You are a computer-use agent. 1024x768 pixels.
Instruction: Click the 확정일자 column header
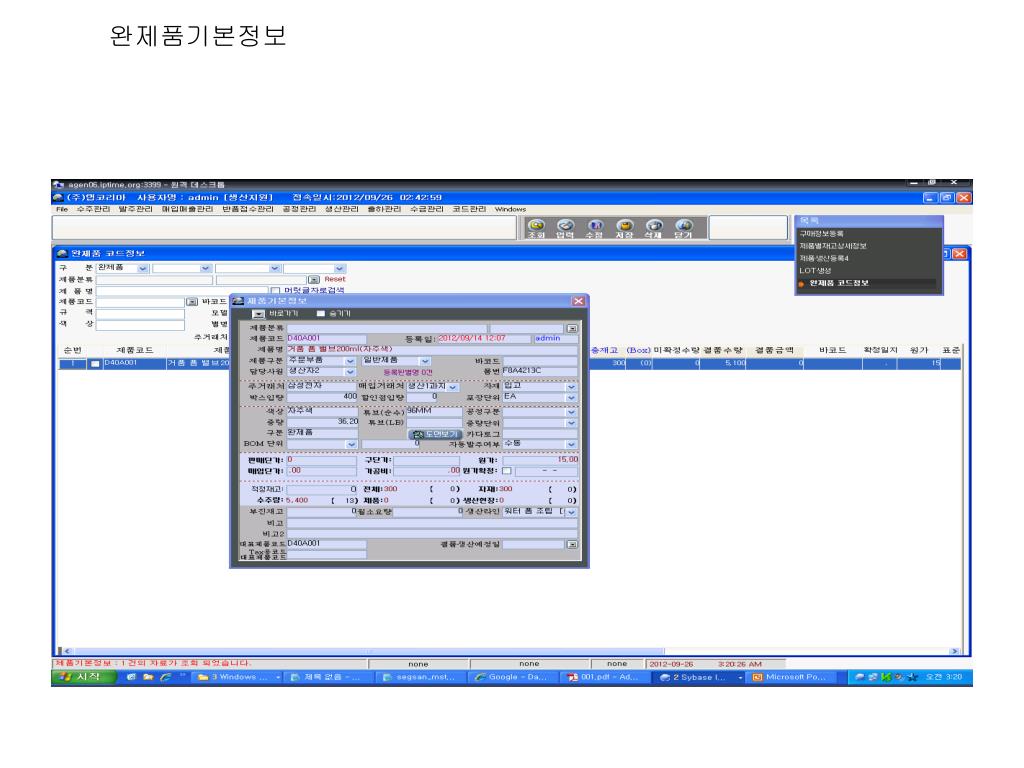[x=880, y=350]
